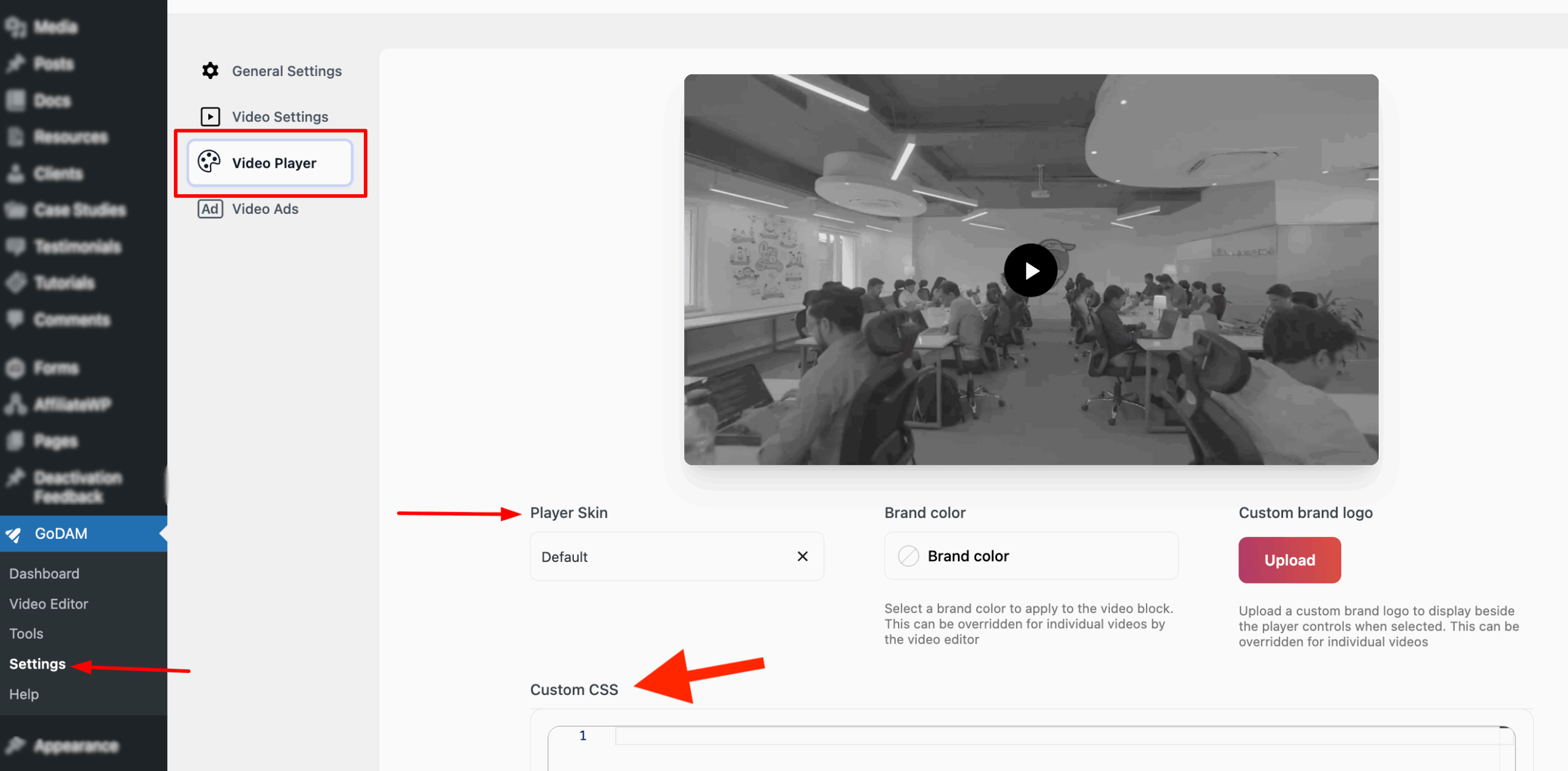The height and width of the screenshot is (771, 1568).
Task: Play the preview video
Action: pyautogui.click(x=1030, y=270)
